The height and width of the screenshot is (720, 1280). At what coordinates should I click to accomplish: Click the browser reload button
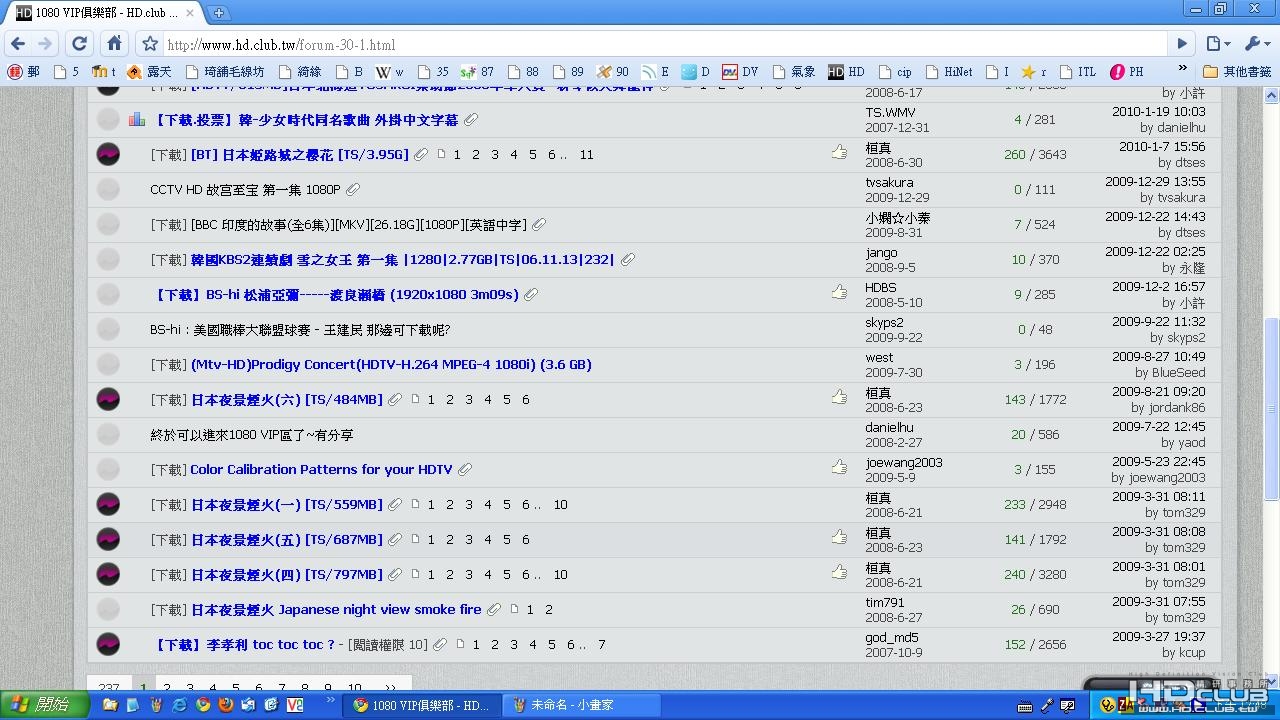[80, 44]
